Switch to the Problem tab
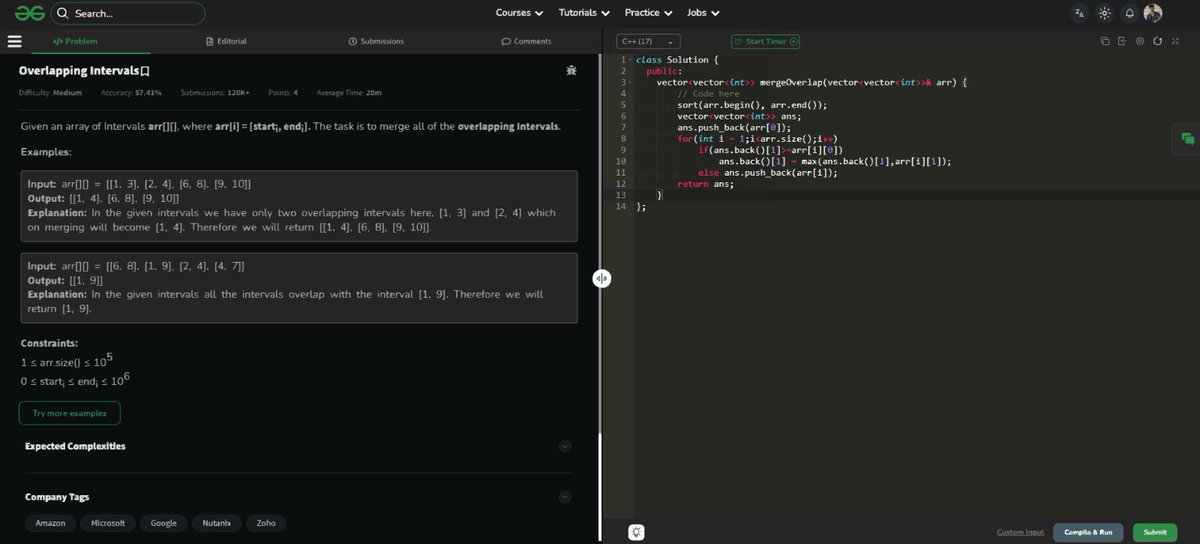Viewport: 1200px width, 544px height. pyautogui.click(x=74, y=42)
